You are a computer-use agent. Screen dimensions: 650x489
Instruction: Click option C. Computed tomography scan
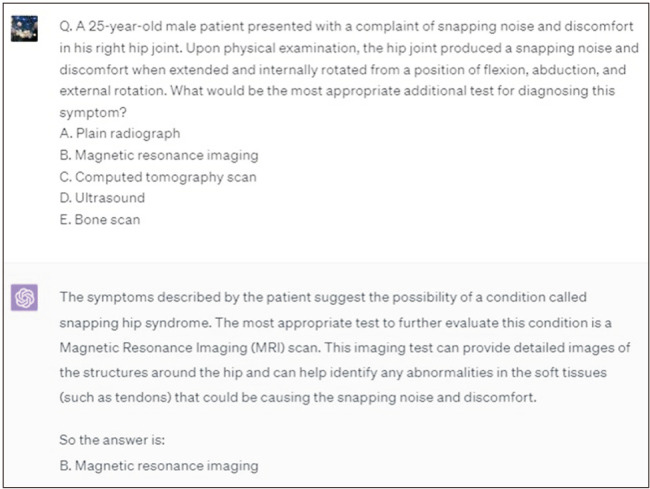click(x=158, y=177)
